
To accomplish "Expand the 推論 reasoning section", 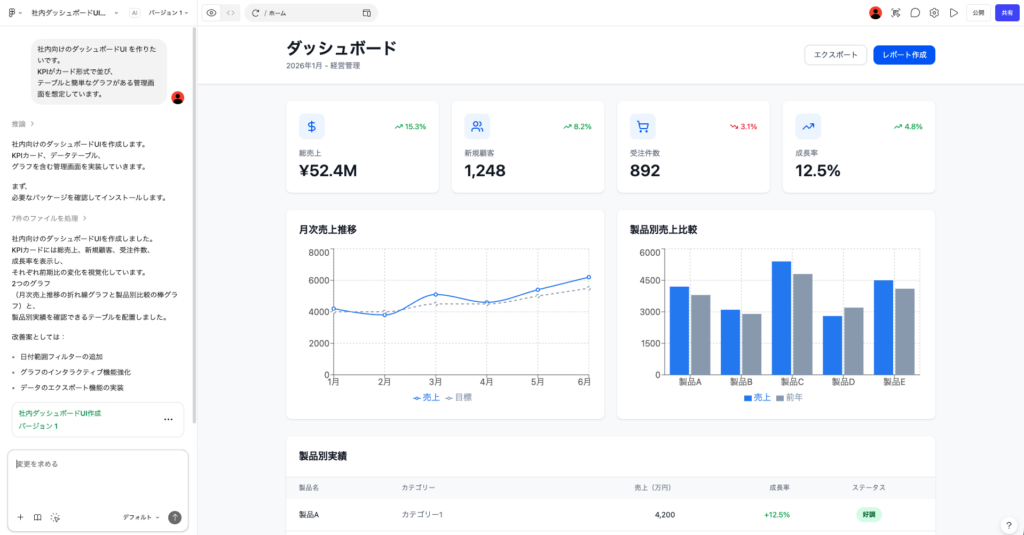I will pos(23,124).
